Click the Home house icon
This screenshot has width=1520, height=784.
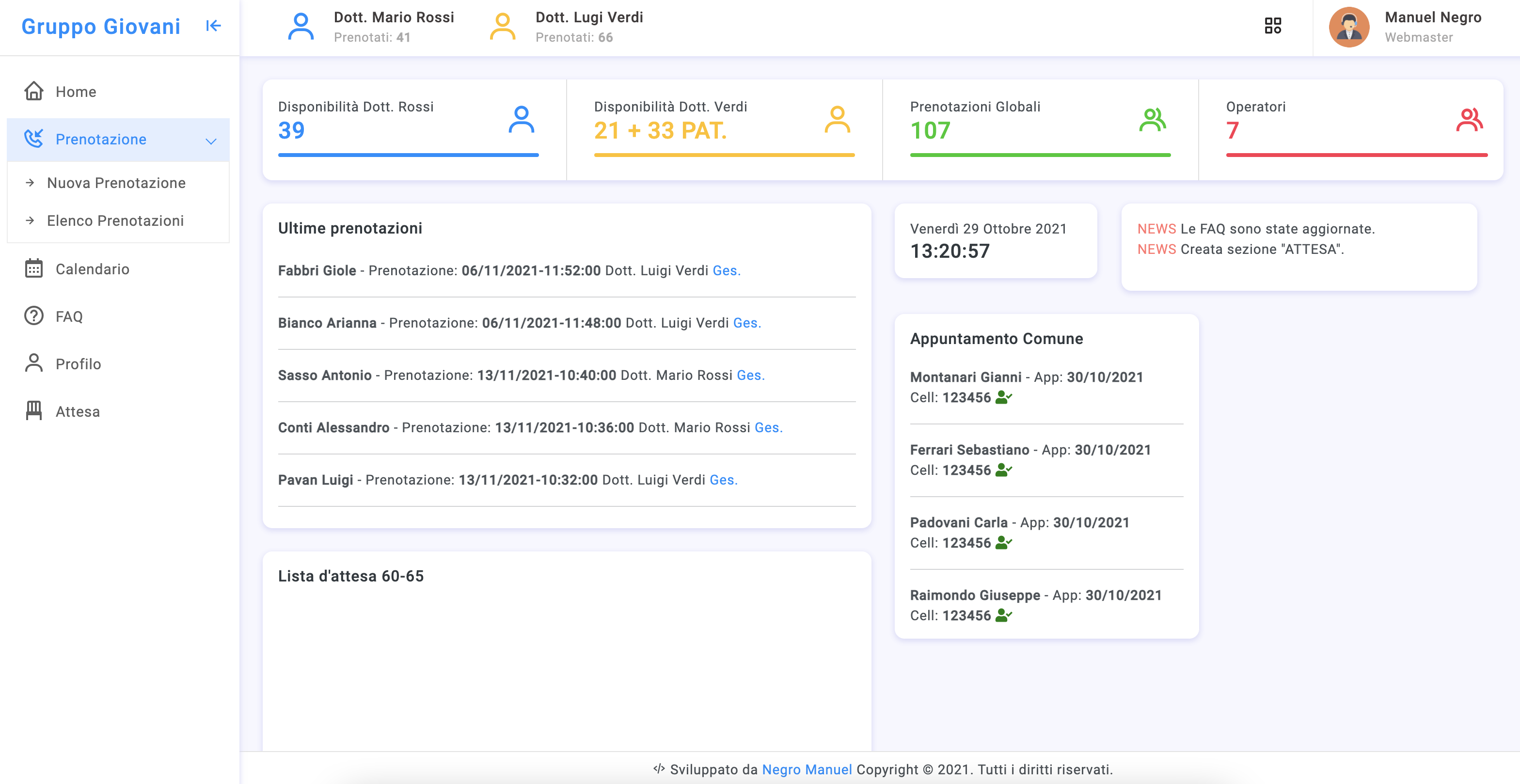coord(33,92)
